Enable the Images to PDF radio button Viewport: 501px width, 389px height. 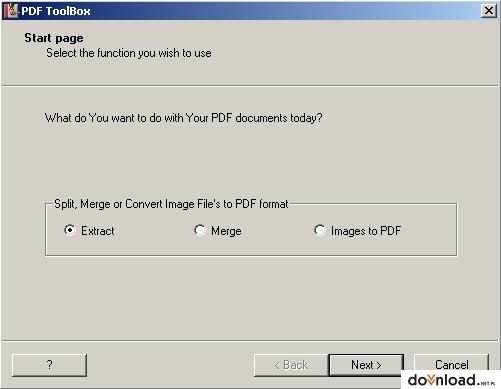coord(320,230)
